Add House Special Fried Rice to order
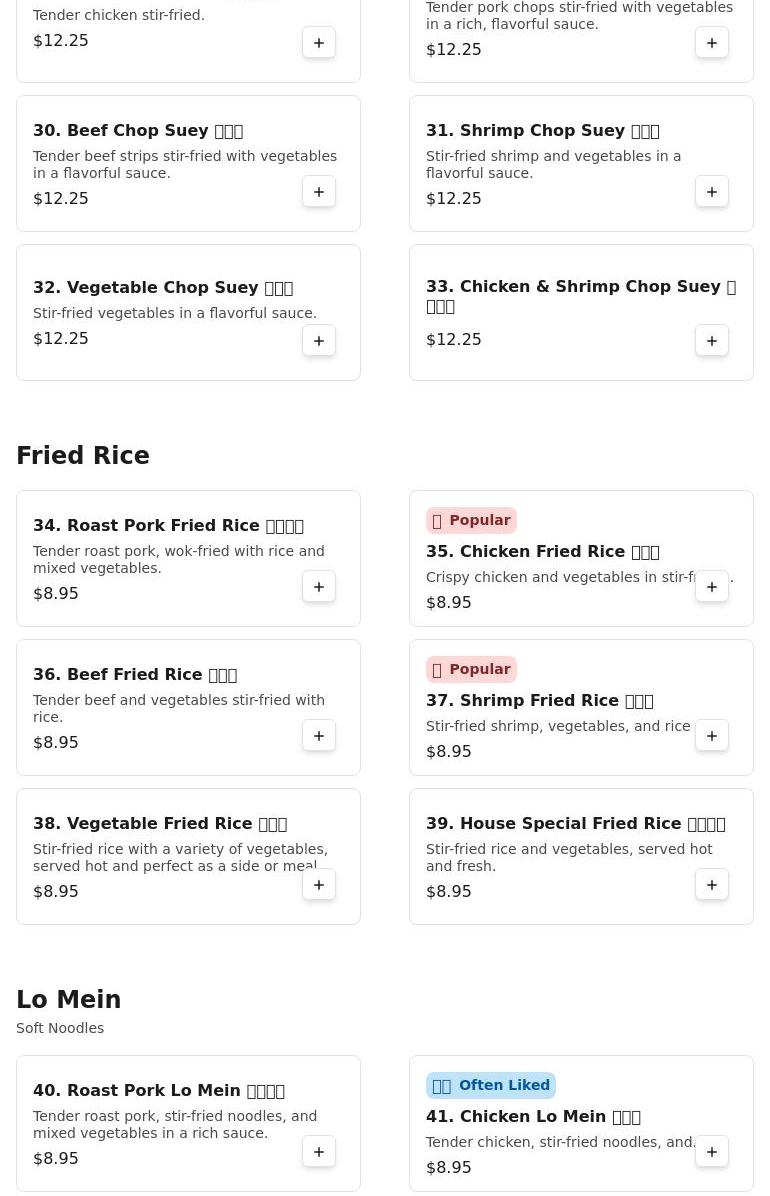The width and height of the screenshot is (770, 1196). coord(712,885)
